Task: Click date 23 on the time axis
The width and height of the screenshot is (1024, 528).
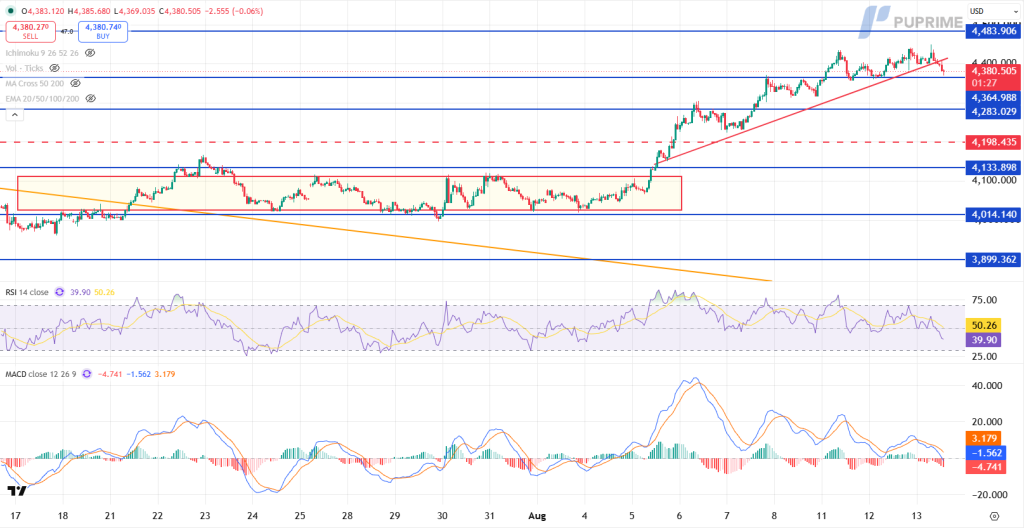Action: click(205, 515)
